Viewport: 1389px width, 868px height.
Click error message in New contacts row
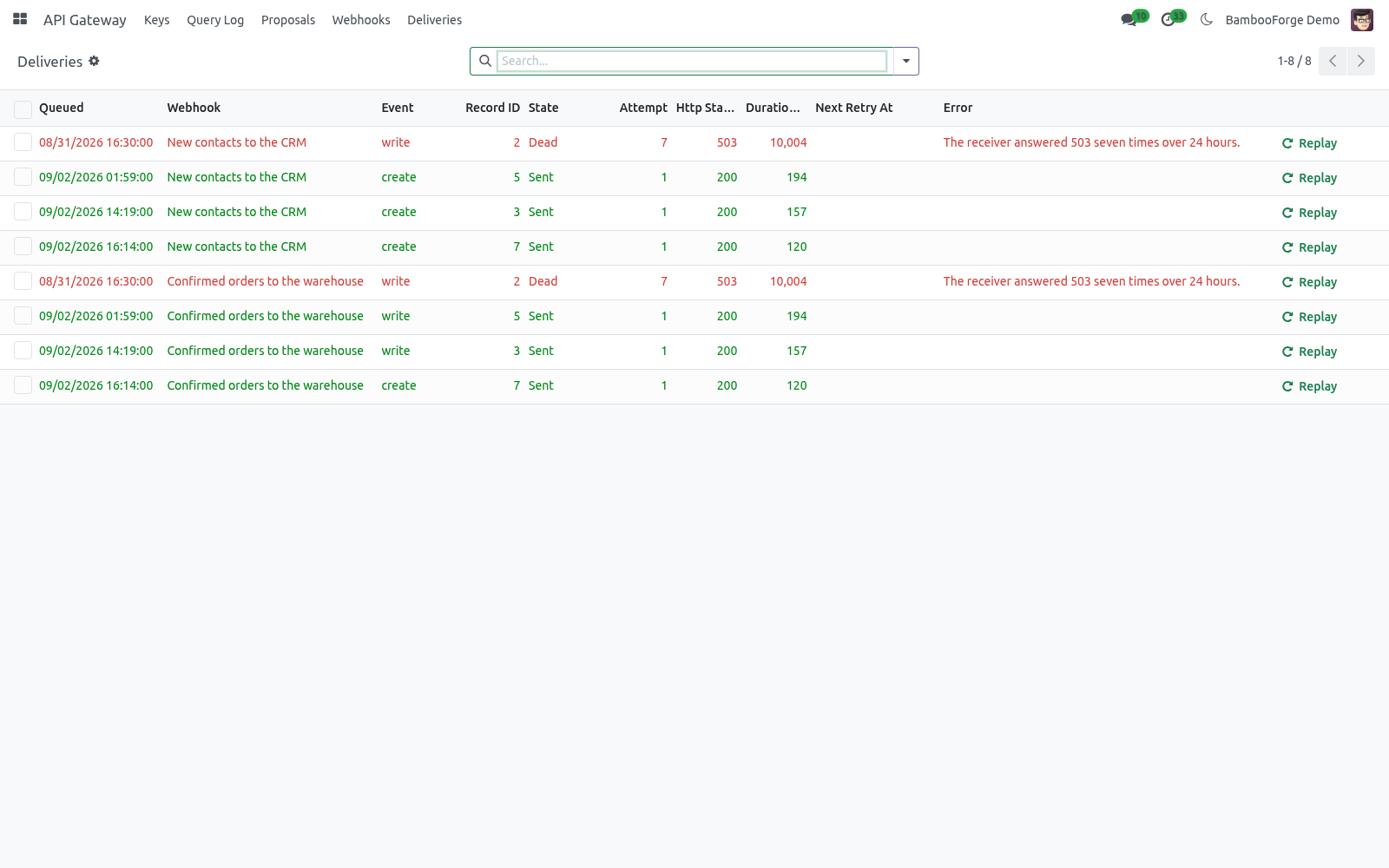coord(1091,142)
